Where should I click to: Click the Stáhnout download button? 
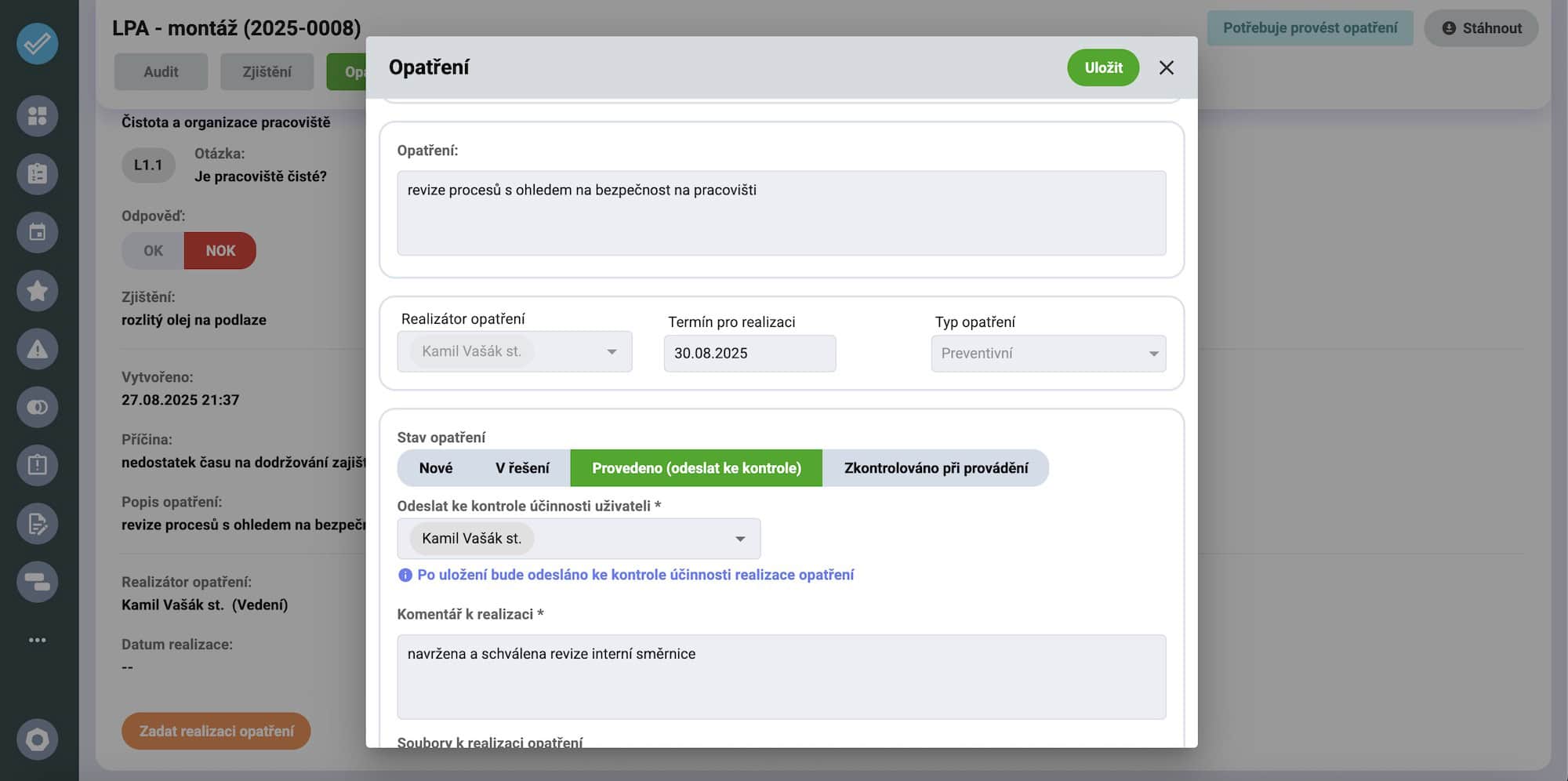[1481, 28]
